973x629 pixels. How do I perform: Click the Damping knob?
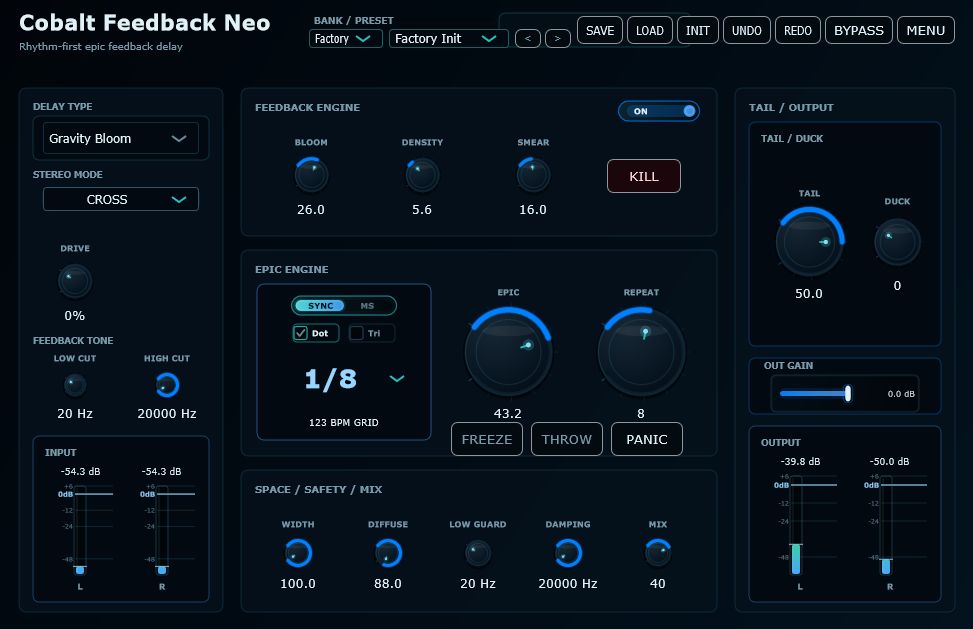[568, 553]
